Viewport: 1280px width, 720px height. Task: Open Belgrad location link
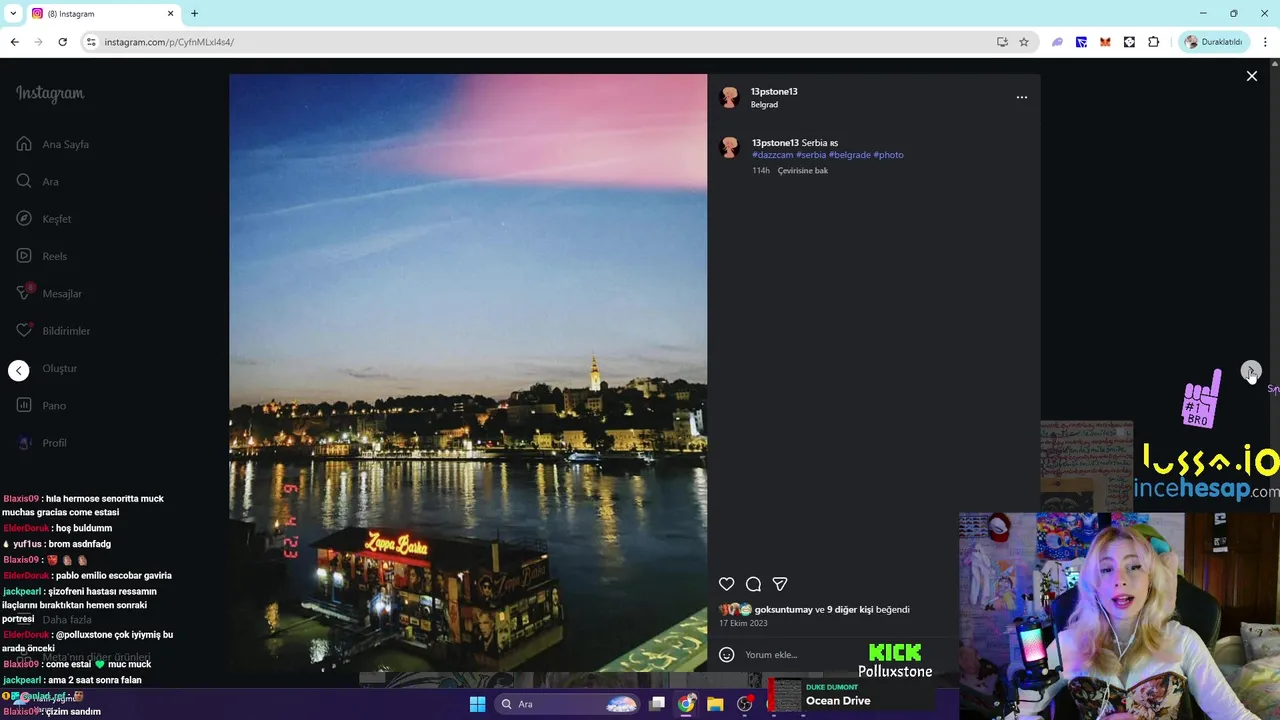764,105
